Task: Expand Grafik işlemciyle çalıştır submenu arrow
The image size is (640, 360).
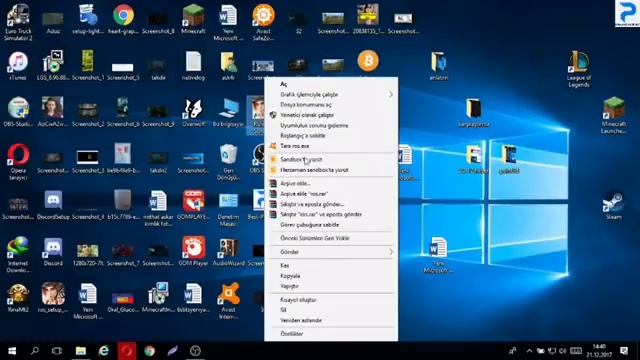Action: (391, 94)
